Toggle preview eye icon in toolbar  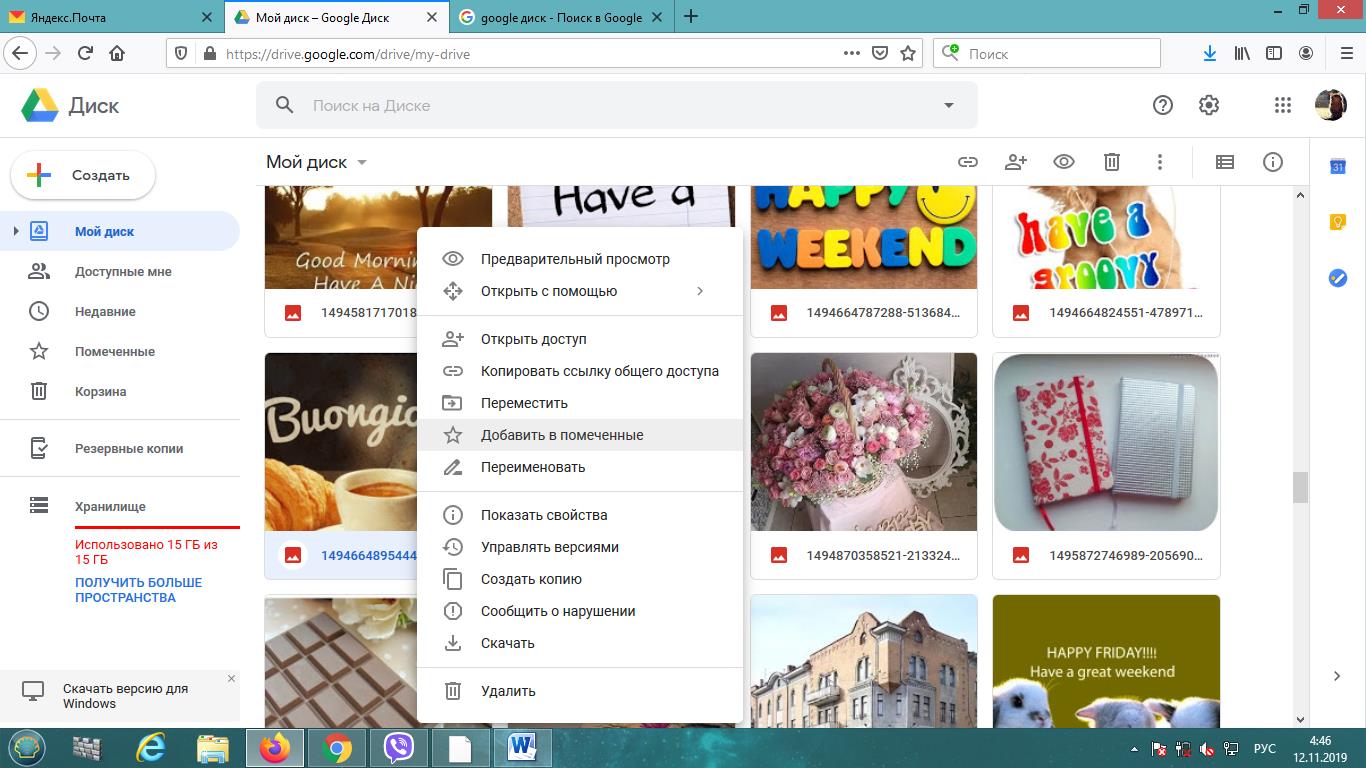coord(1064,162)
